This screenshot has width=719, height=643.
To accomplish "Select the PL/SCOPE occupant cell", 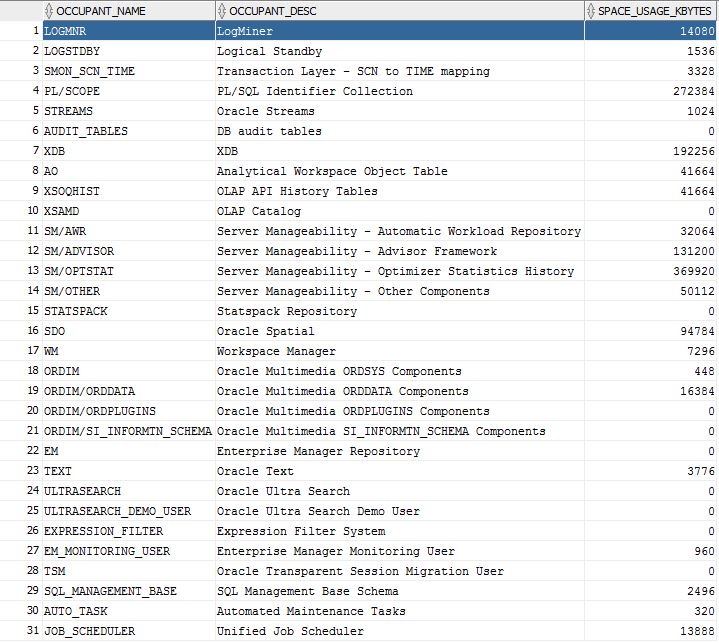I will pyautogui.click(x=129, y=91).
